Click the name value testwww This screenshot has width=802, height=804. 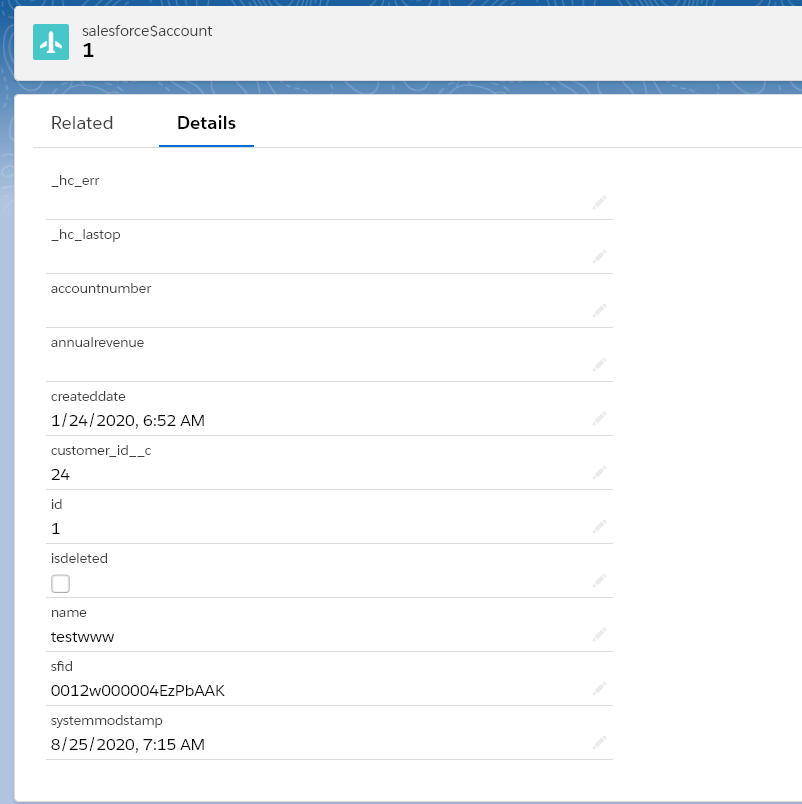[83, 636]
